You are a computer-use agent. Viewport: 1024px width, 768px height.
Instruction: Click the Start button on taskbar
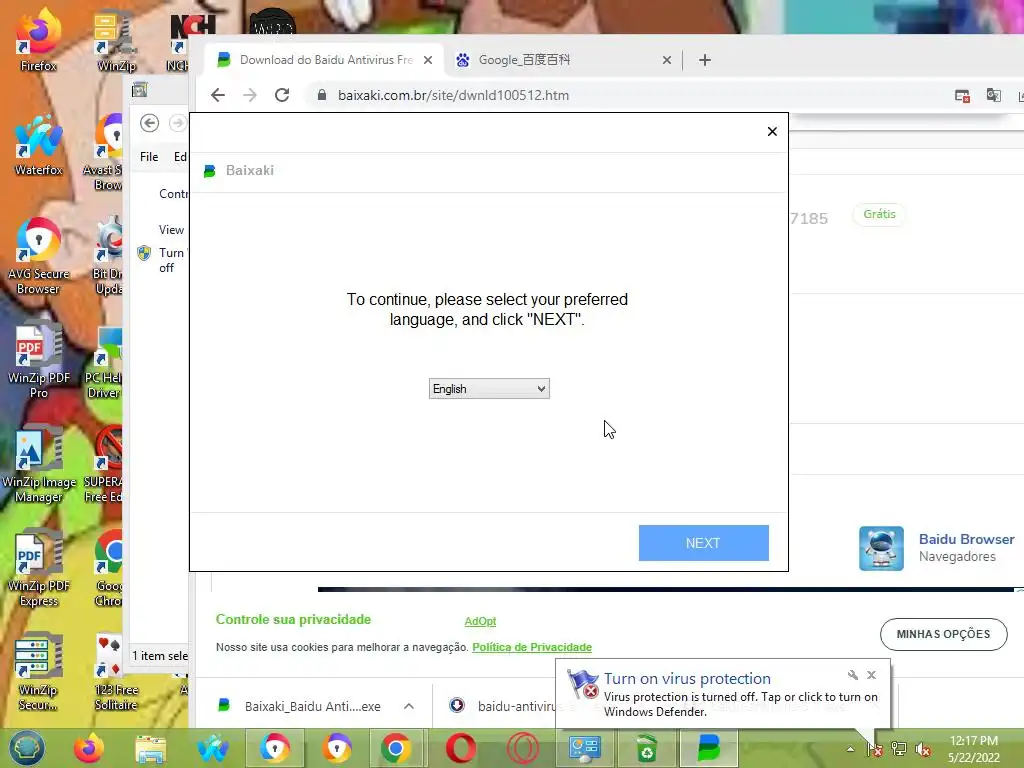(x=26, y=748)
